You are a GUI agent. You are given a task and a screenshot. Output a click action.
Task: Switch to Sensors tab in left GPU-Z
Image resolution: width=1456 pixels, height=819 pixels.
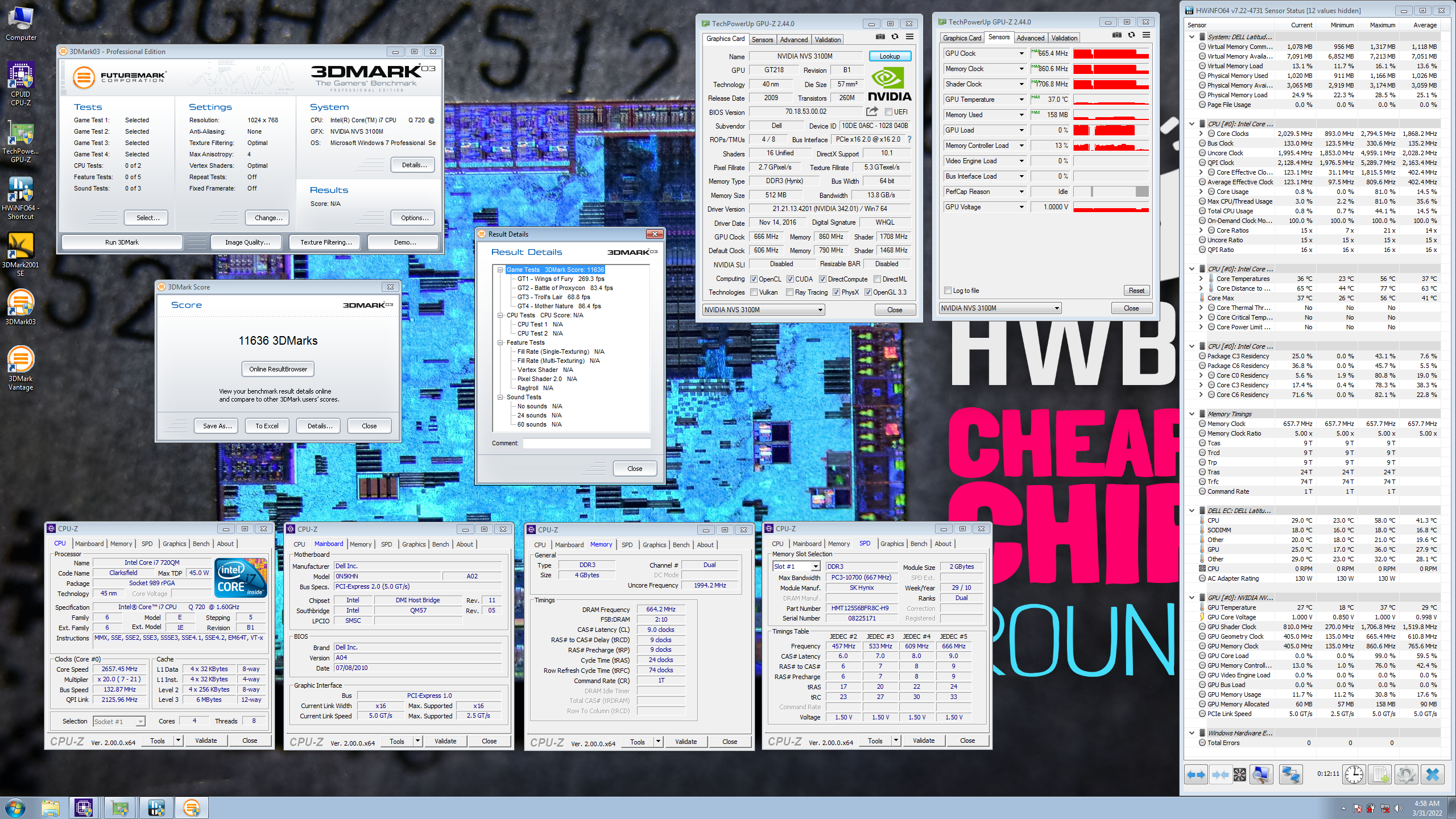pyautogui.click(x=762, y=39)
